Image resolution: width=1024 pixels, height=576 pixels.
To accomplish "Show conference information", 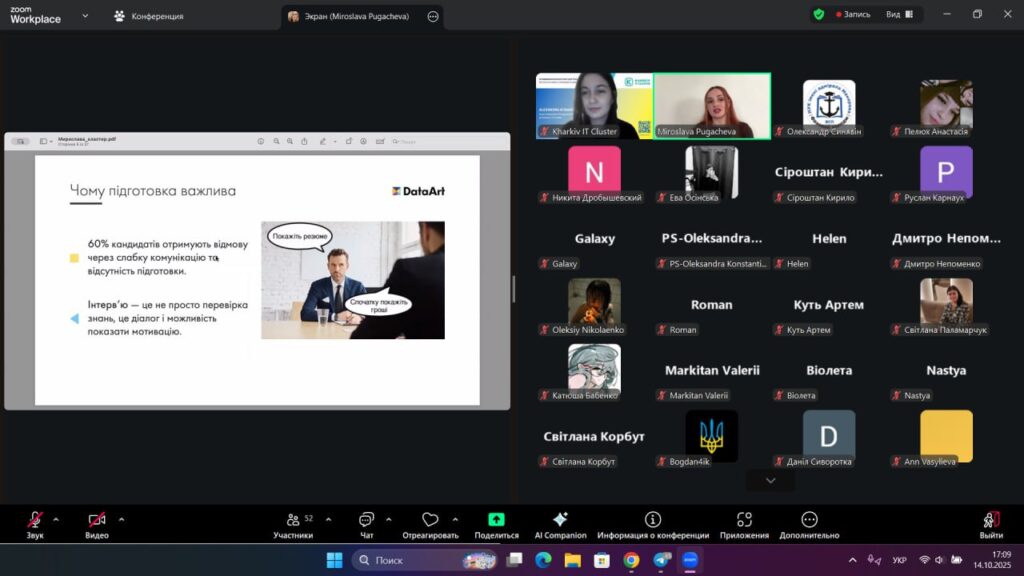I will pos(652,525).
